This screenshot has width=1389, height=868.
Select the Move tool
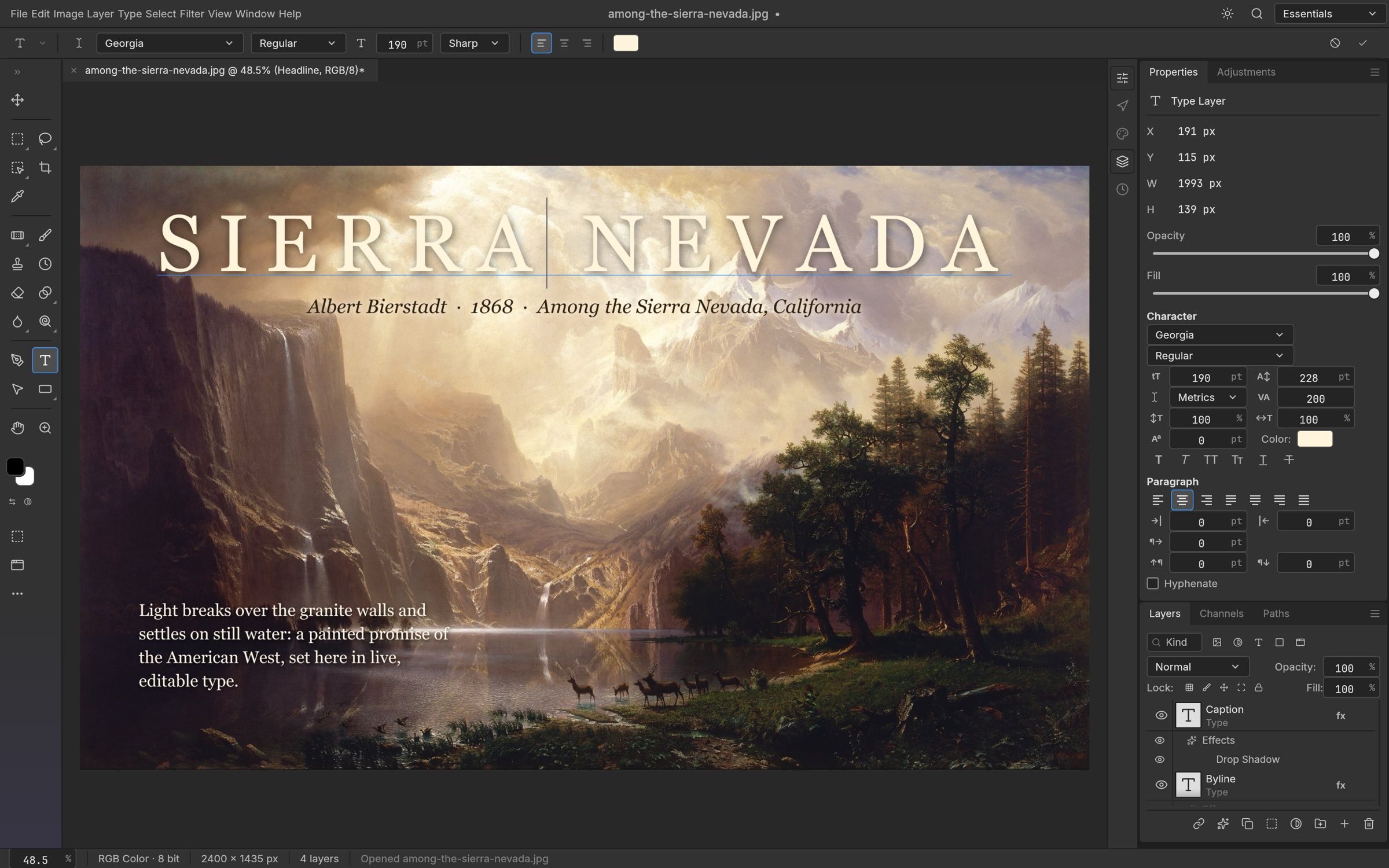click(x=17, y=100)
